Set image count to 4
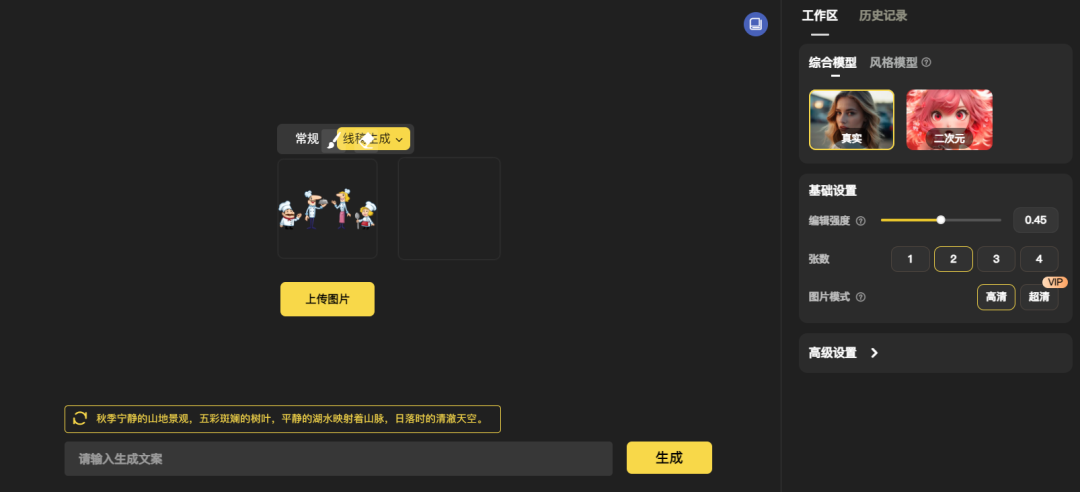 point(1039,259)
